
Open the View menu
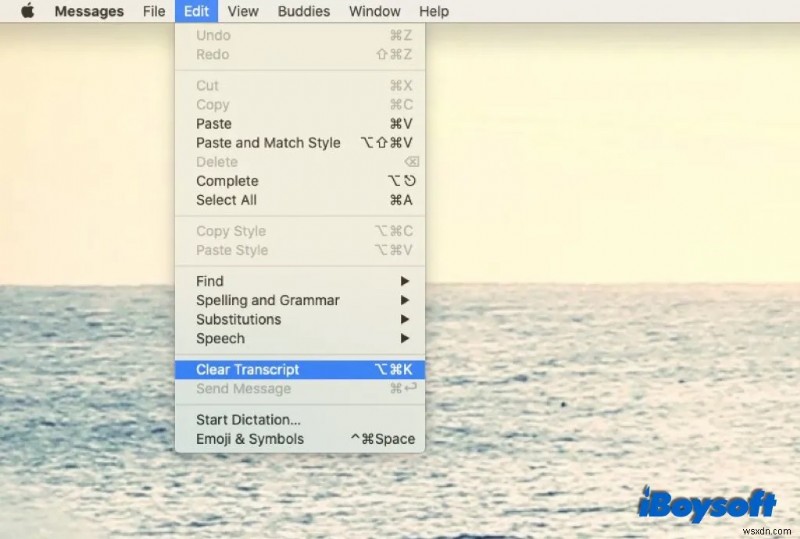(x=243, y=11)
